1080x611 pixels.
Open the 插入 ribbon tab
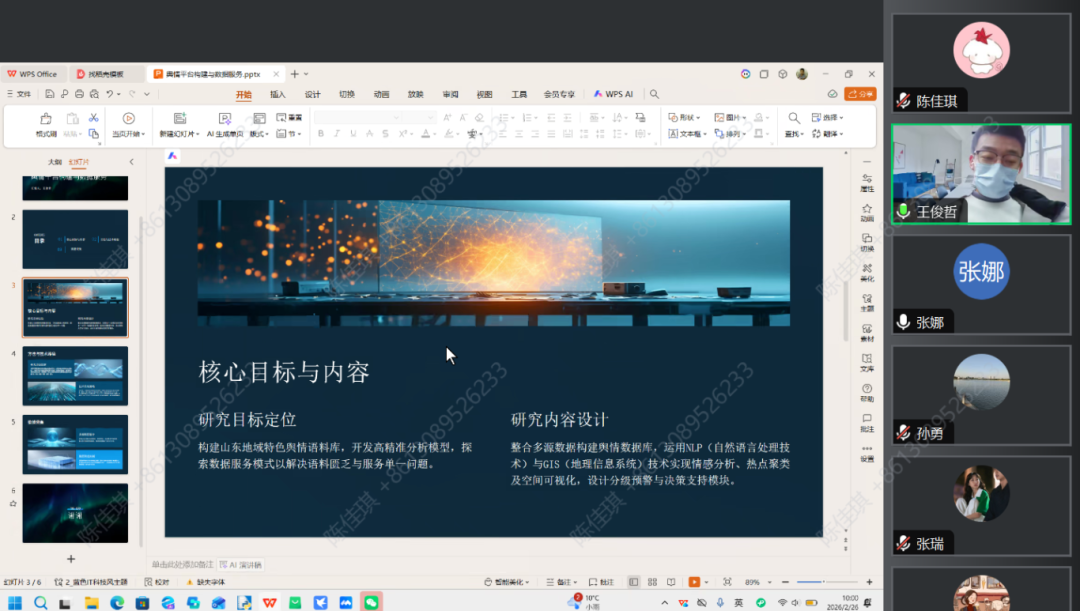point(278,94)
